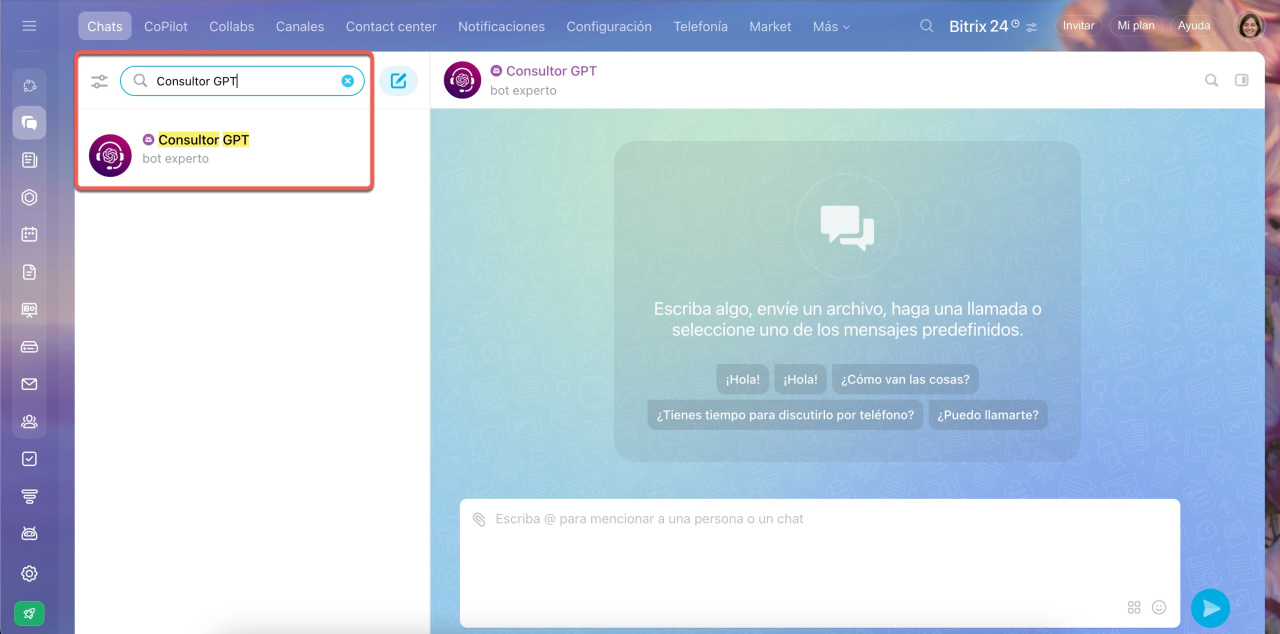Click the chat search input field
Viewport: 1280px width, 634px height.
pyautogui.click(x=242, y=81)
